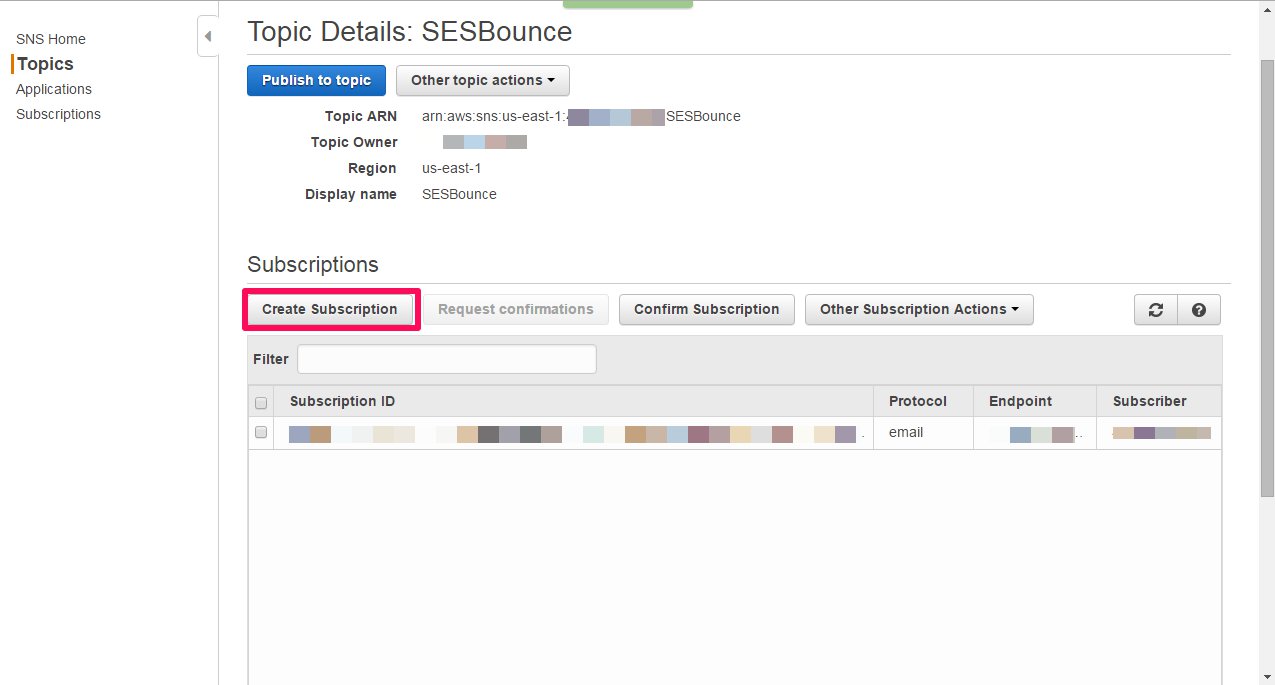Refresh the subscriptions list
Viewport: 1275px width, 685px height.
click(1156, 310)
